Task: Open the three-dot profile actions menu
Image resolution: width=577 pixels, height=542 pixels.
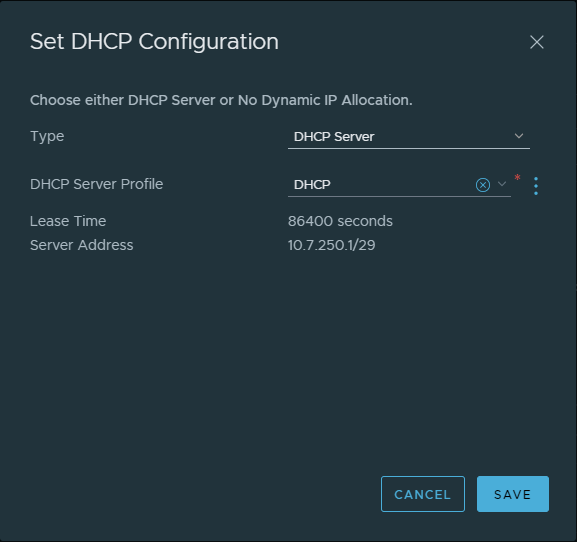Action: click(536, 186)
